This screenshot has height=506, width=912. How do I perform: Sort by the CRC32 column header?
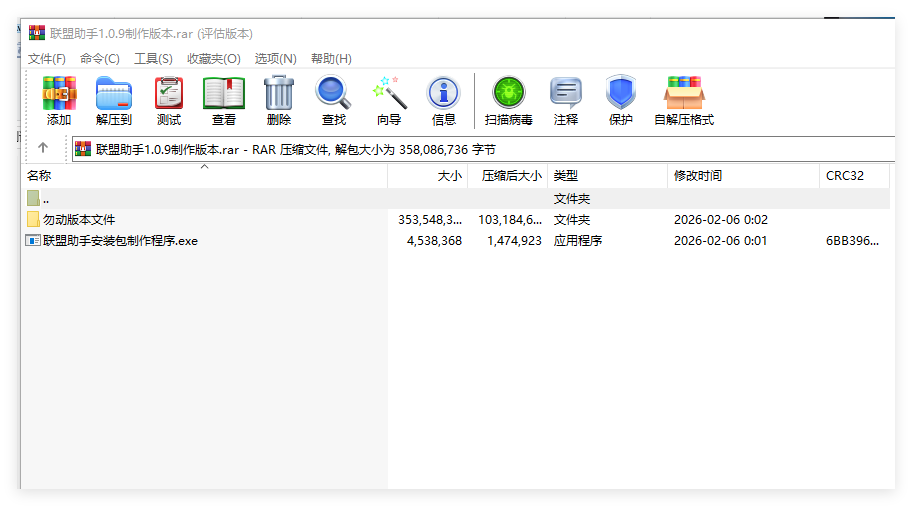[x=854, y=176]
